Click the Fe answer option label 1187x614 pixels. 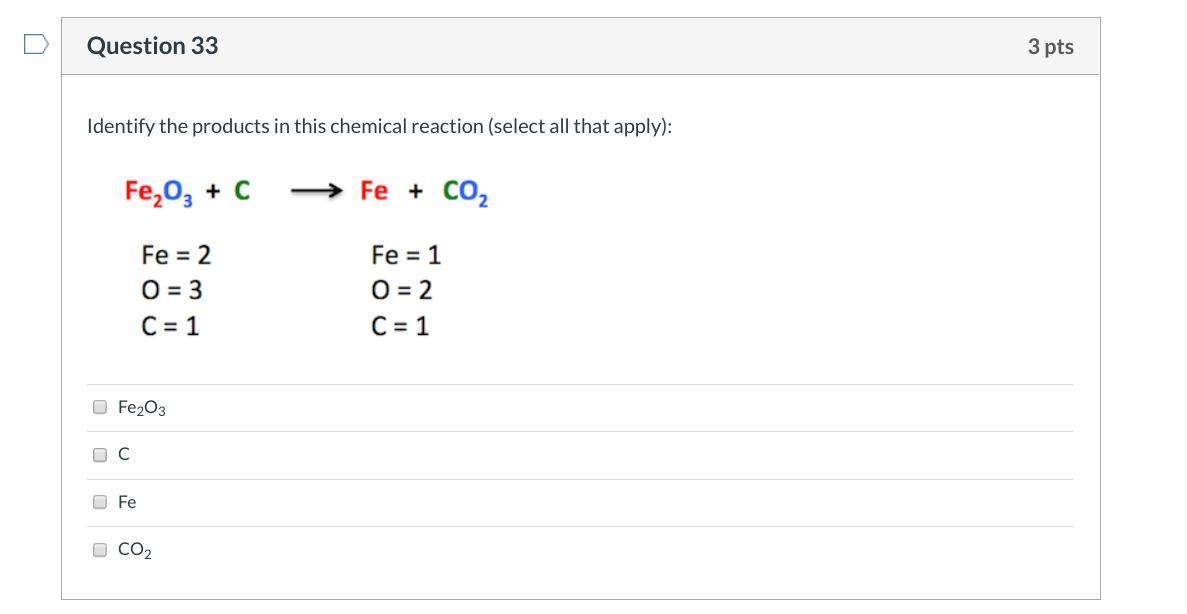[127, 502]
